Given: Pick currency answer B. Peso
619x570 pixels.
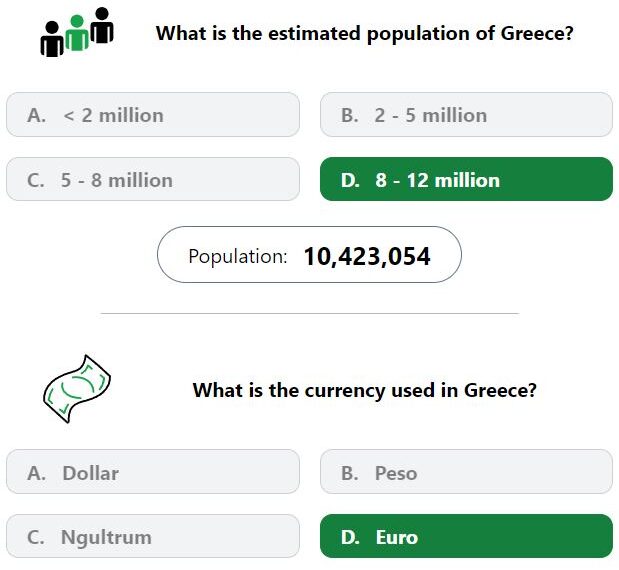Looking at the screenshot, I should (466, 472).
